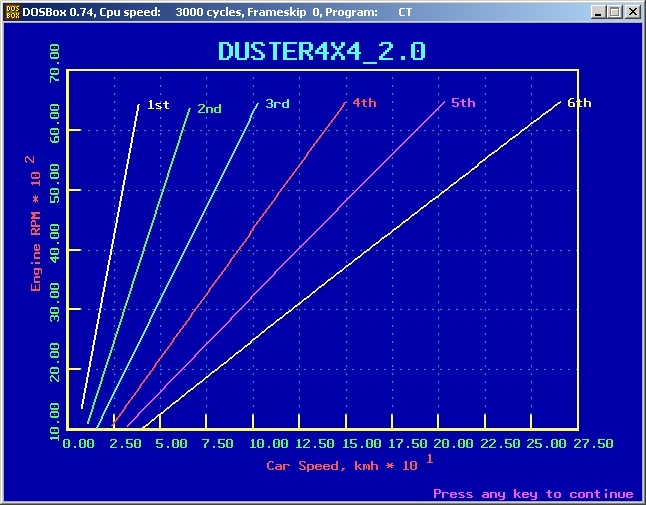Viewport: 646px width, 505px height.
Task: Click the 10.00 RPM axis value
Action: tap(54, 421)
